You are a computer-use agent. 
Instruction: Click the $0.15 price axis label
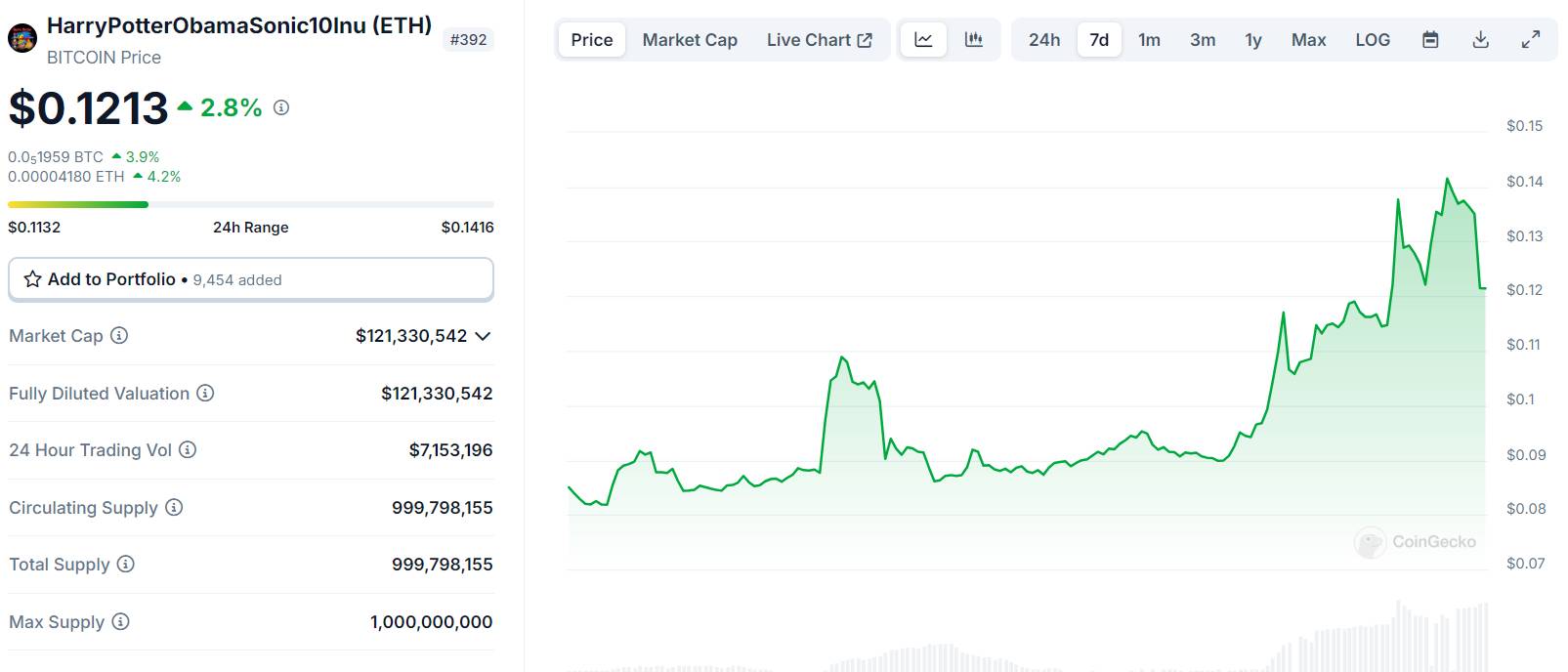coord(1525,126)
